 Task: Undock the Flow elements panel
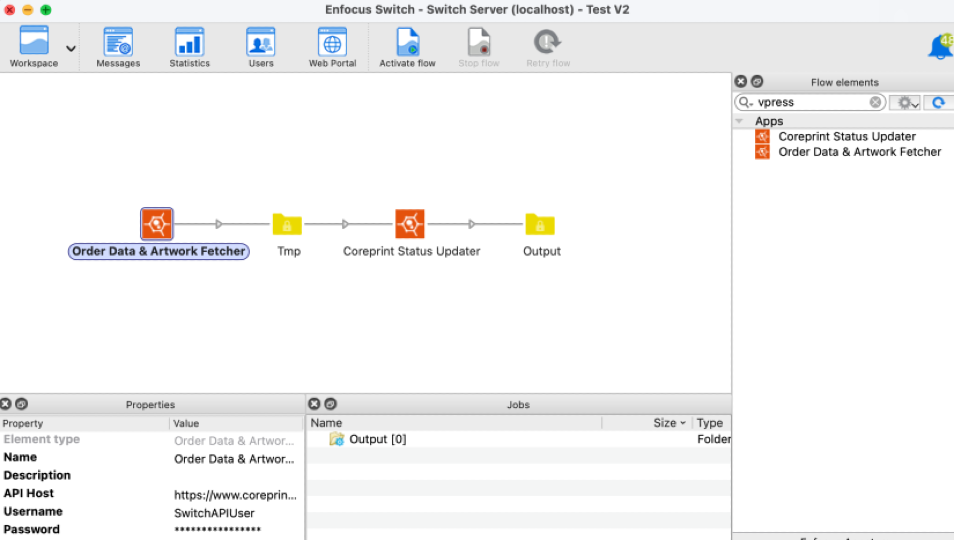757,81
